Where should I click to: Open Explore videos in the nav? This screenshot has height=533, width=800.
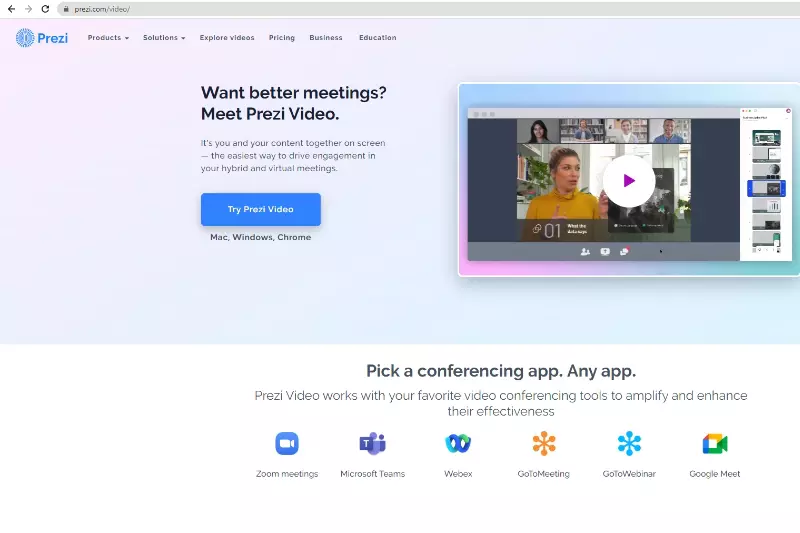click(227, 38)
